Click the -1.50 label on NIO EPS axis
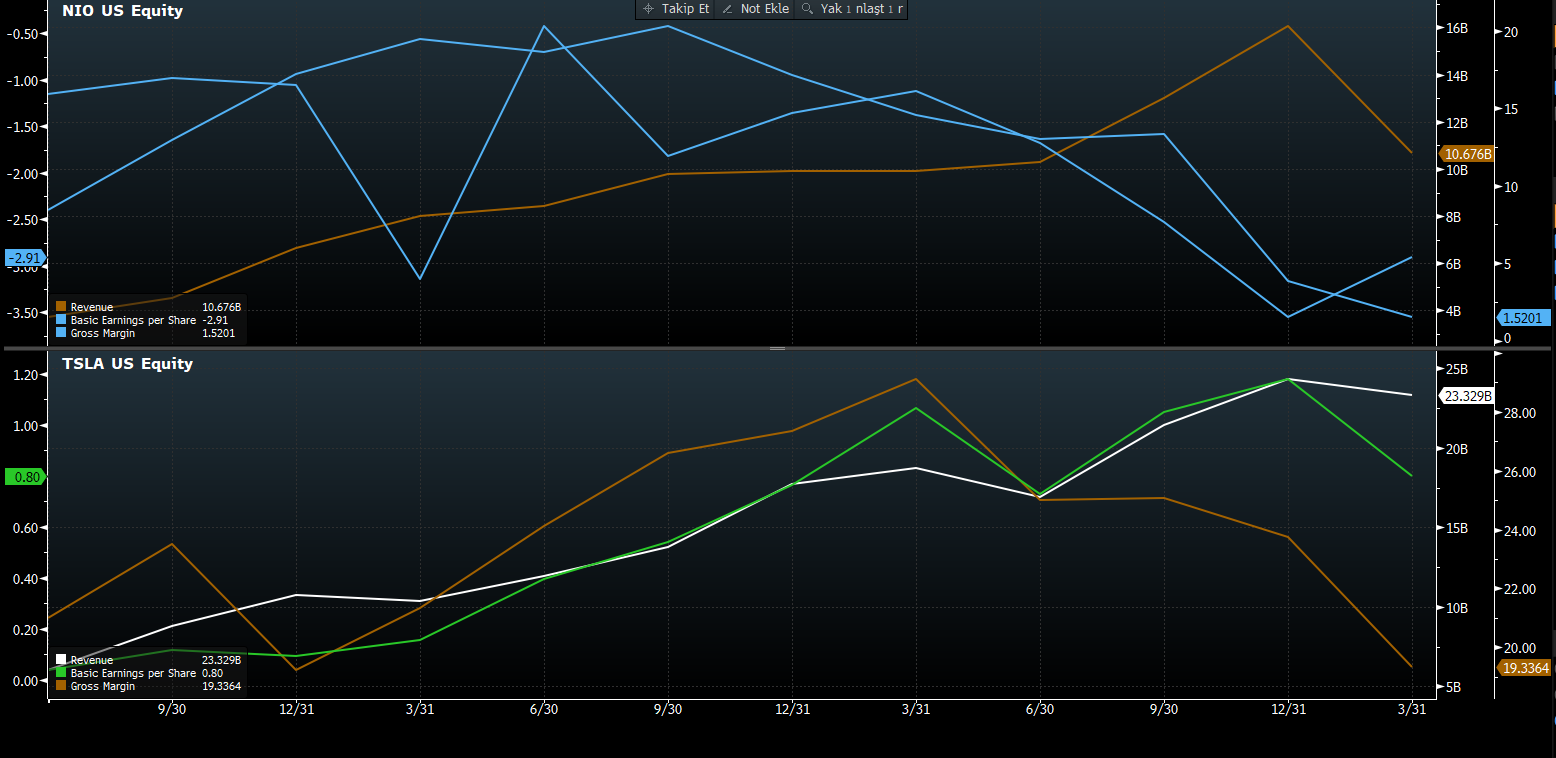Screen dimensions: 1556x758 tap(22, 127)
